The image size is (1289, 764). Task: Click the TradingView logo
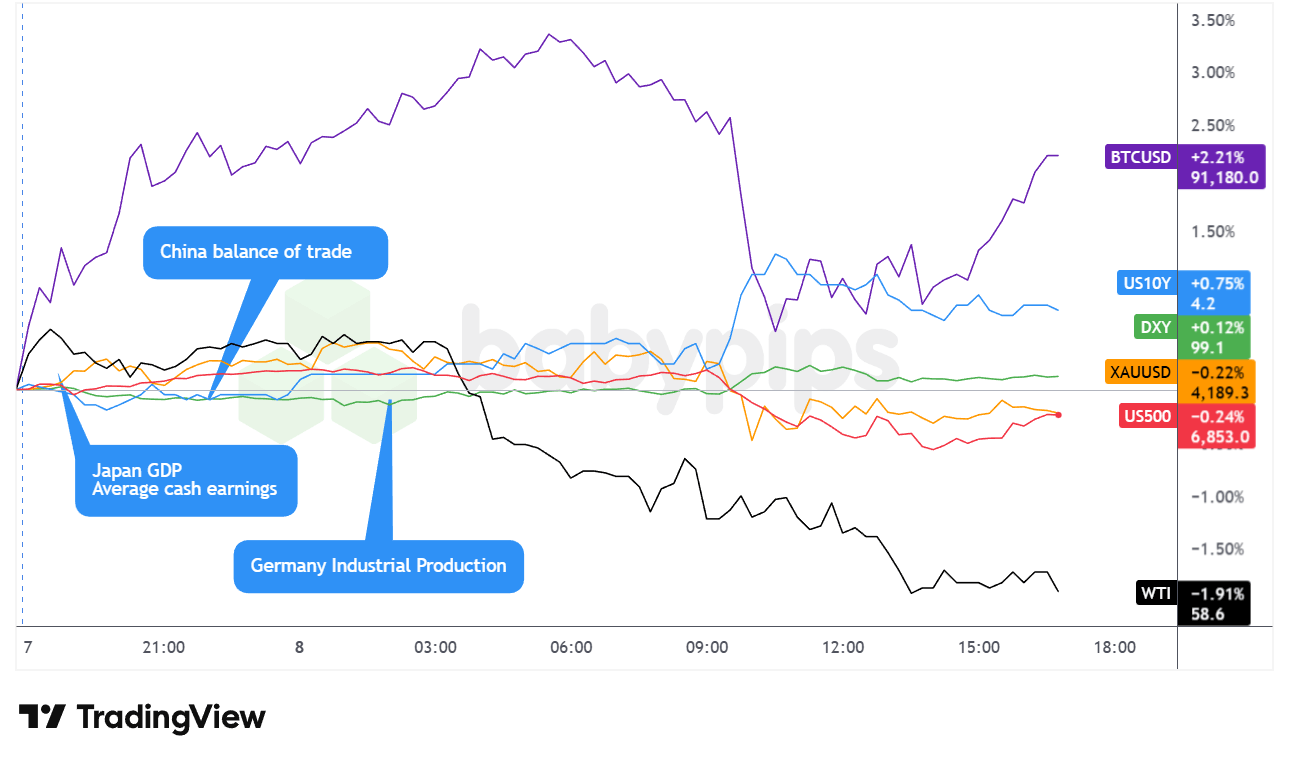pos(142,717)
